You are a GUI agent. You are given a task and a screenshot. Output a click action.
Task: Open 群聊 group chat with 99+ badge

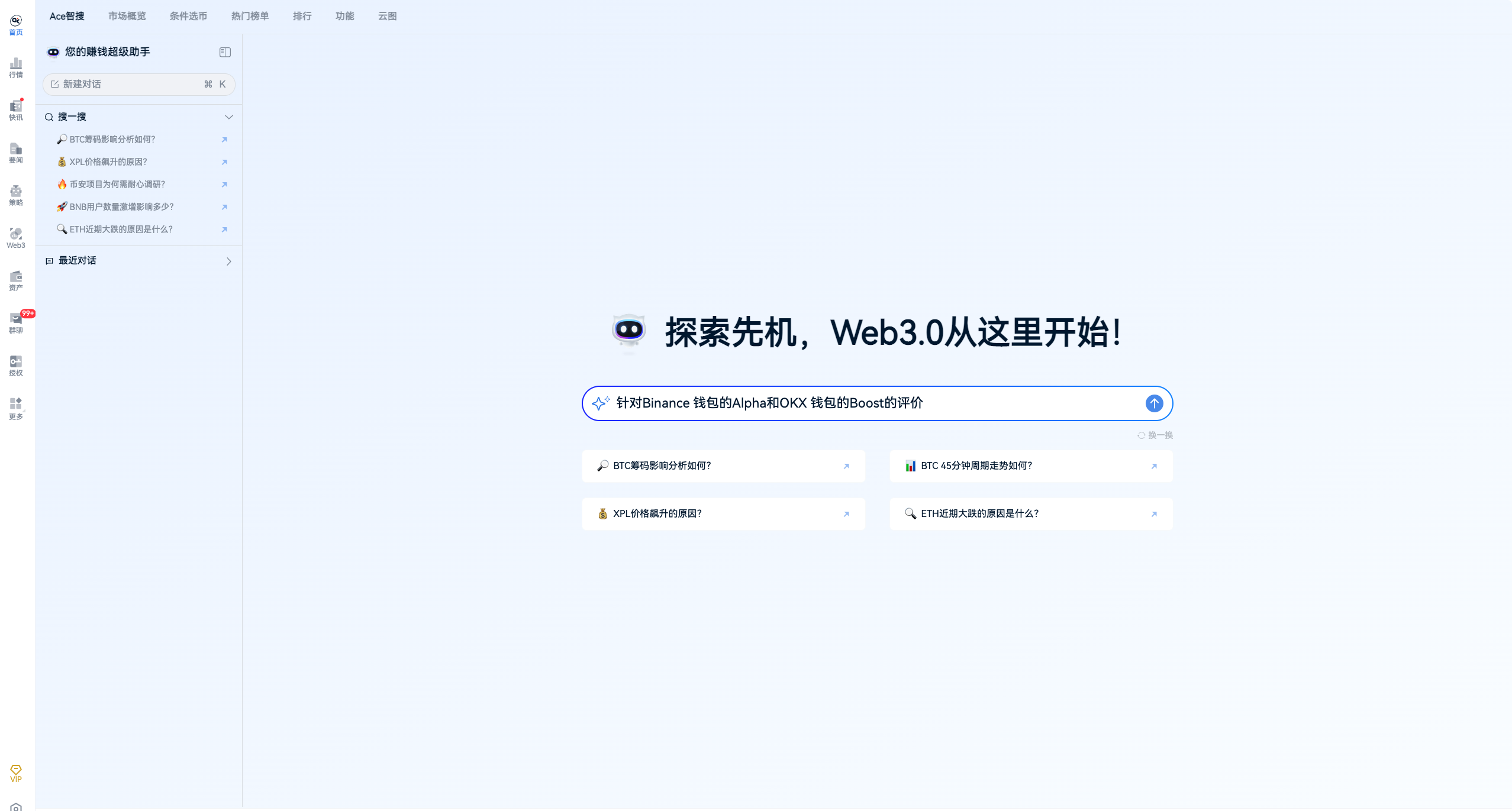[x=16, y=323]
